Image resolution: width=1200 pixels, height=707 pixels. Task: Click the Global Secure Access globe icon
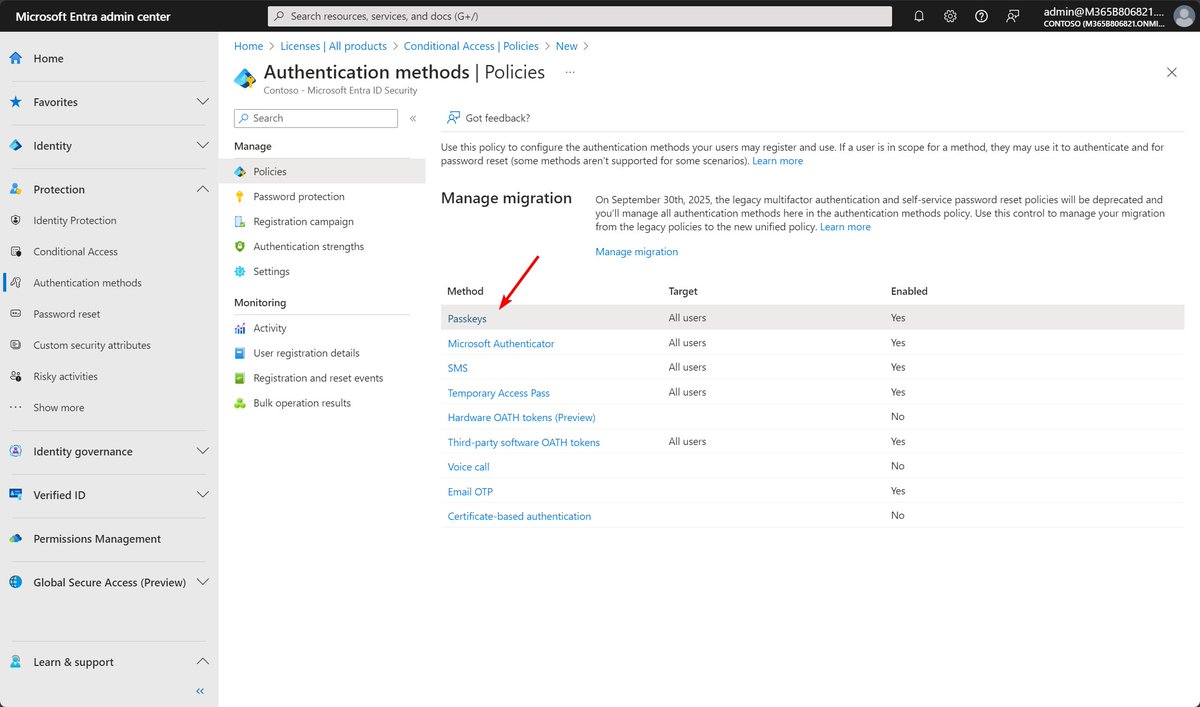[x=15, y=582]
